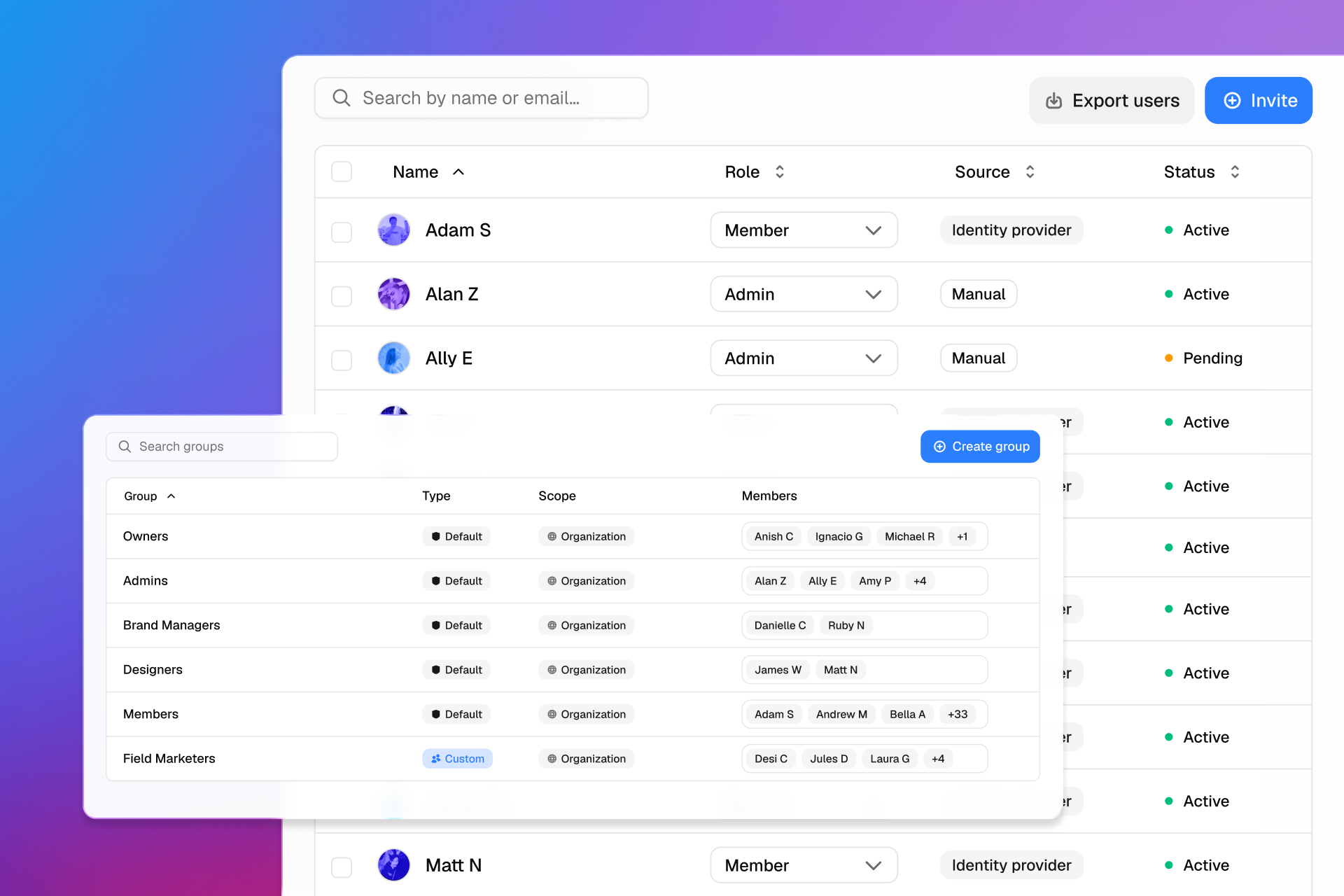Viewport: 1344px width, 896px height.
Task: Open Ally E Admin role dropdown
Action: coord(804,358)
